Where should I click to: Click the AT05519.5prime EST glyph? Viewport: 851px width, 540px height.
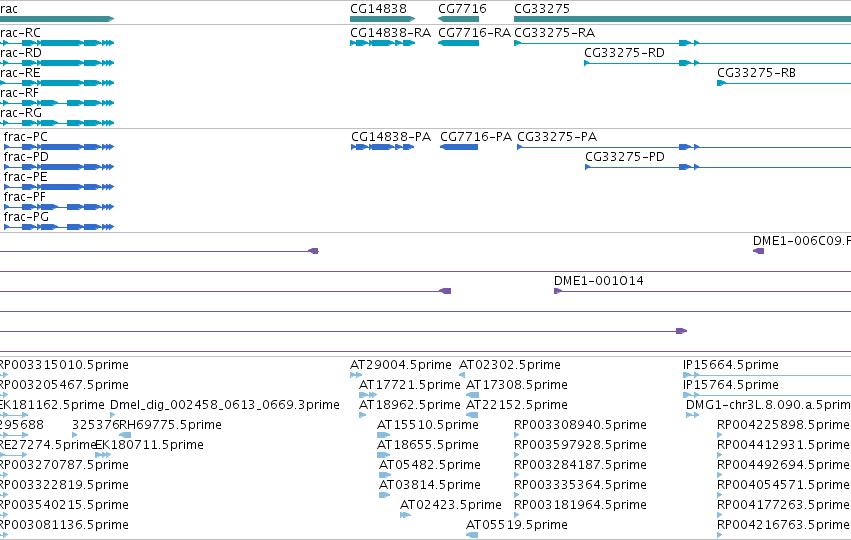point(472,535)
